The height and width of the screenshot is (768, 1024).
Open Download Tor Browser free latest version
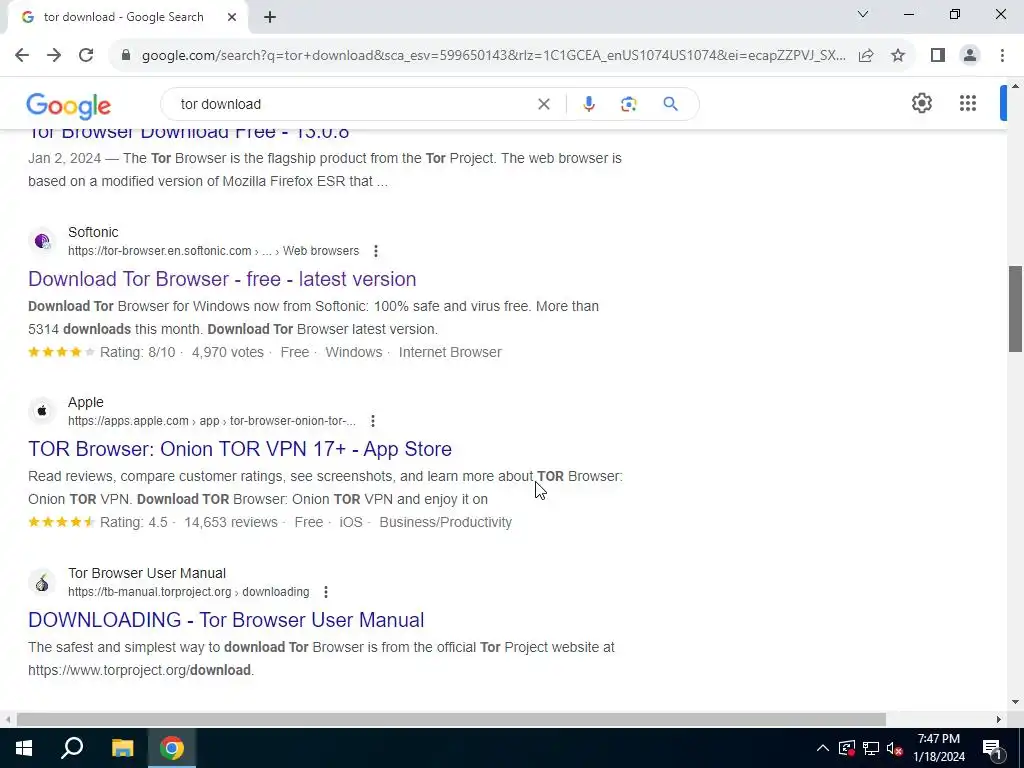222,279
